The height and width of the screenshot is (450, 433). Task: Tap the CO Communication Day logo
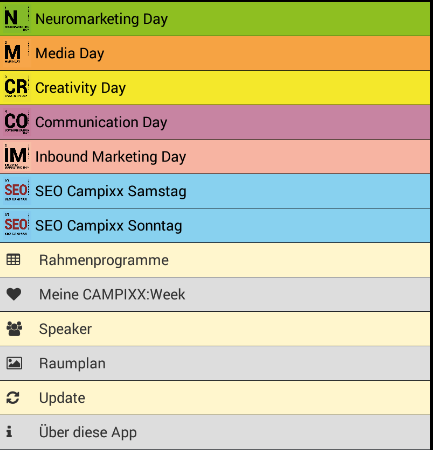[17, 122]
